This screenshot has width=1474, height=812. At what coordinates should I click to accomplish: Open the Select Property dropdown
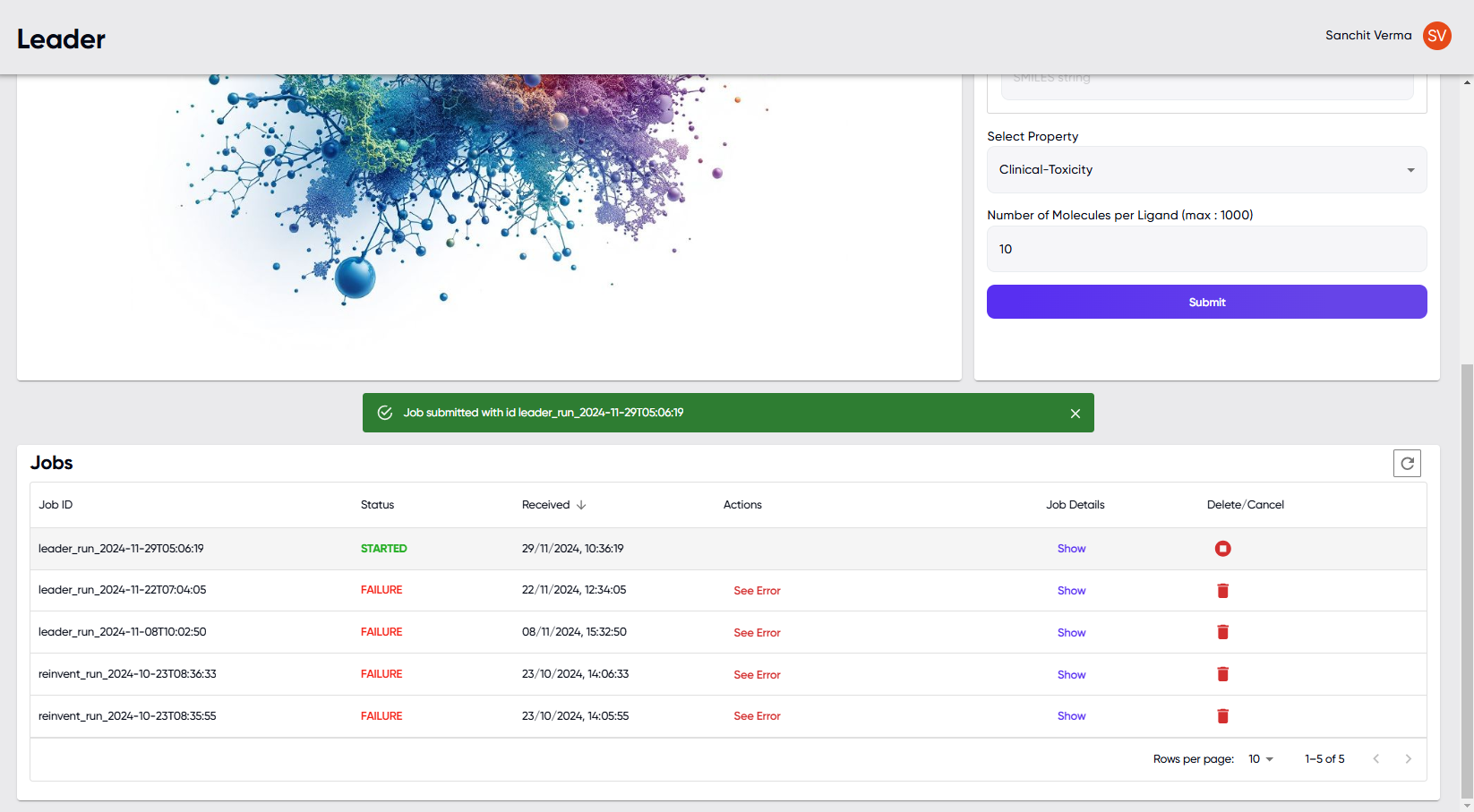1206,170
